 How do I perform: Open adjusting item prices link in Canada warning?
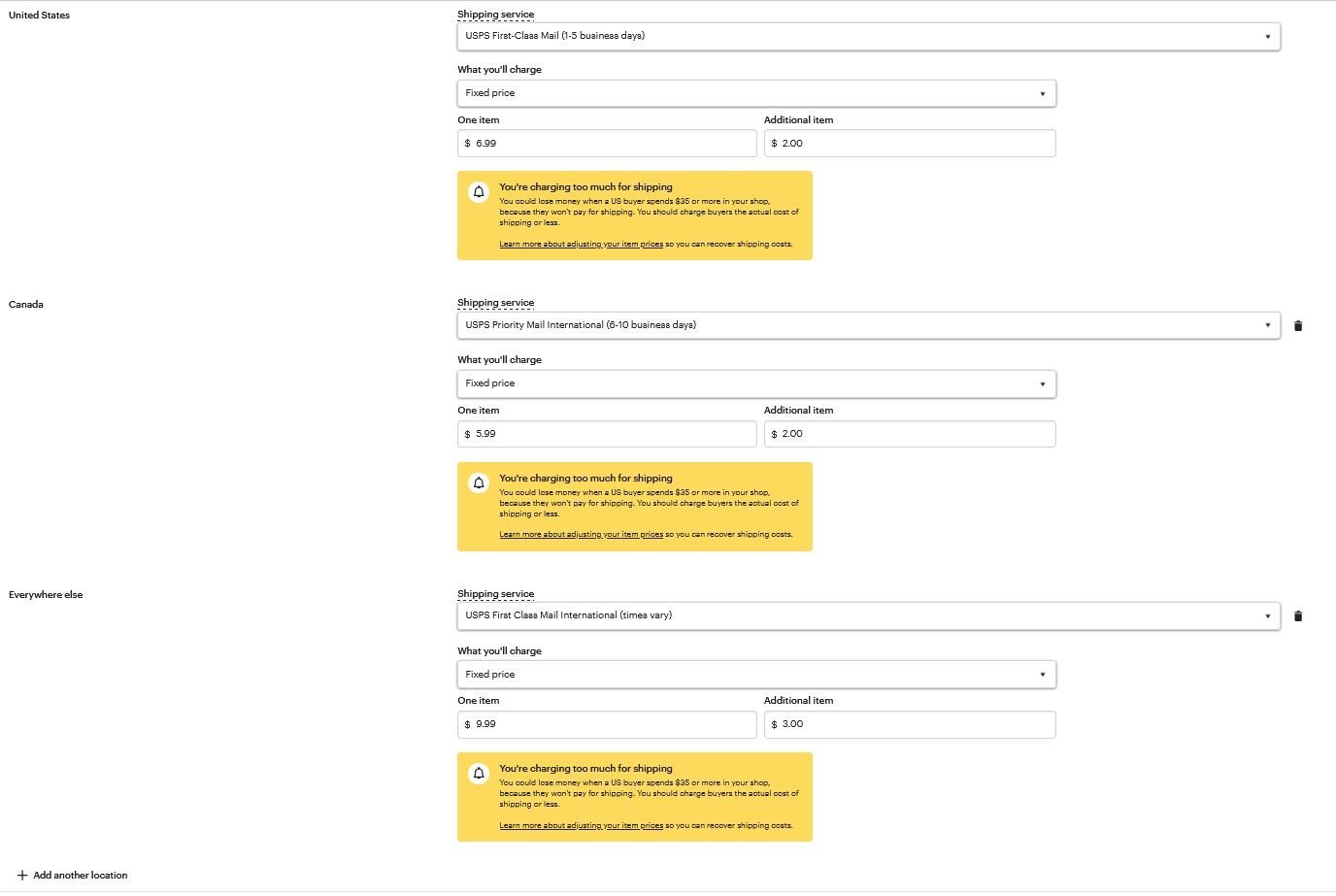[x=581, y=535]
